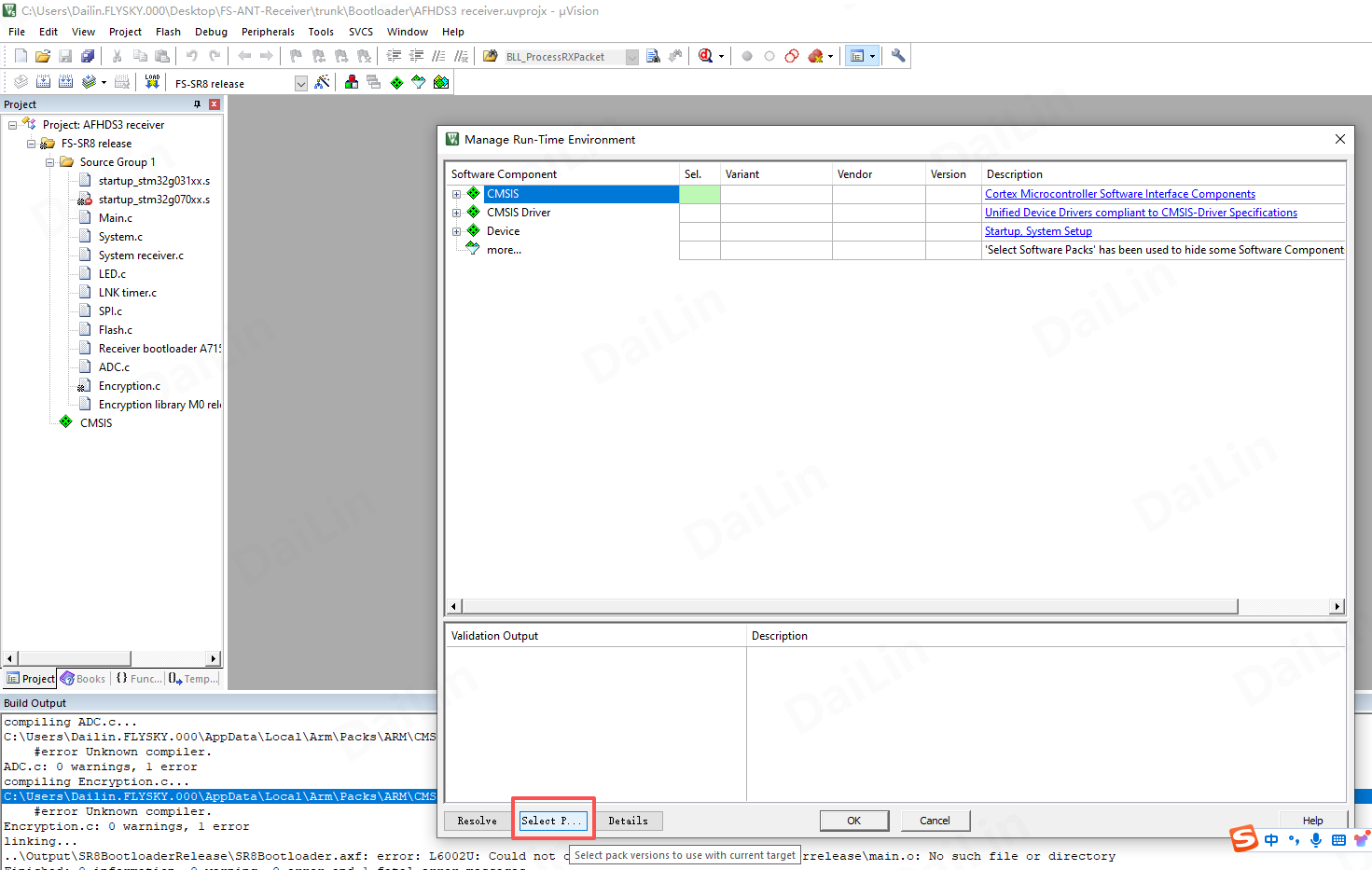
Task: Open Configuration wrench icon
Action: tap(898, 56)
